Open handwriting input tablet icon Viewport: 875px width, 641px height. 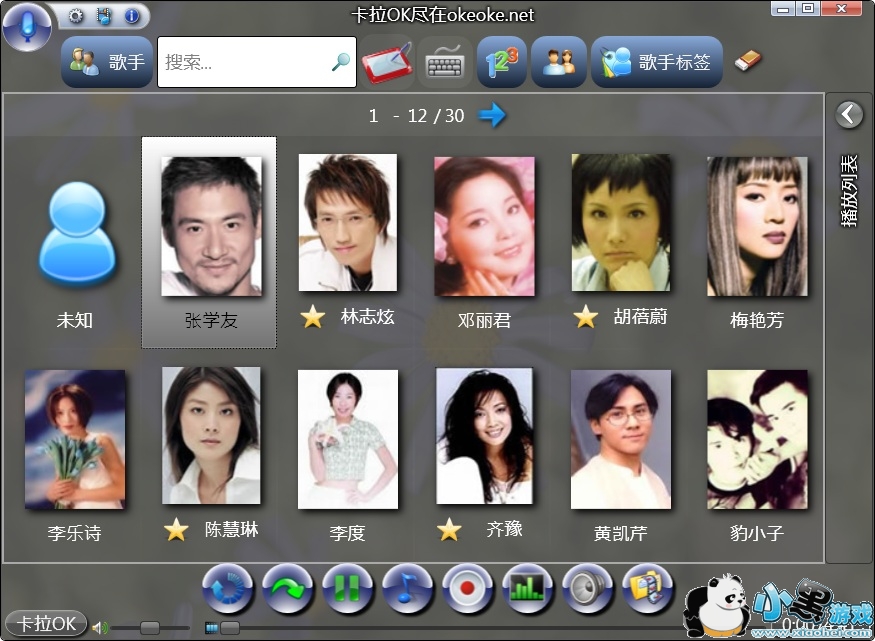(x=387, y=62)
